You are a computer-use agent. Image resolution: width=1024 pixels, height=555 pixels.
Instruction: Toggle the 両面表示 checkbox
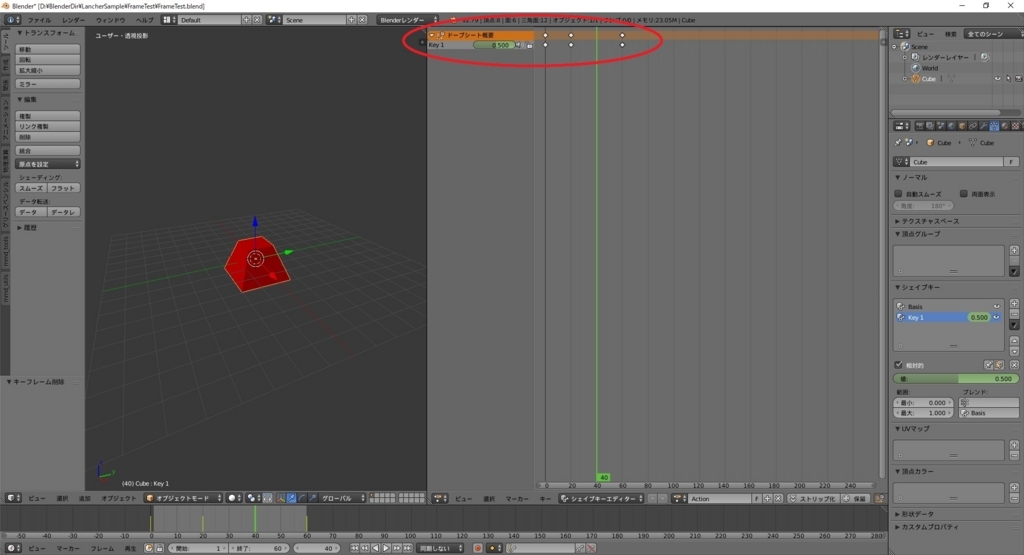(964, 194)
